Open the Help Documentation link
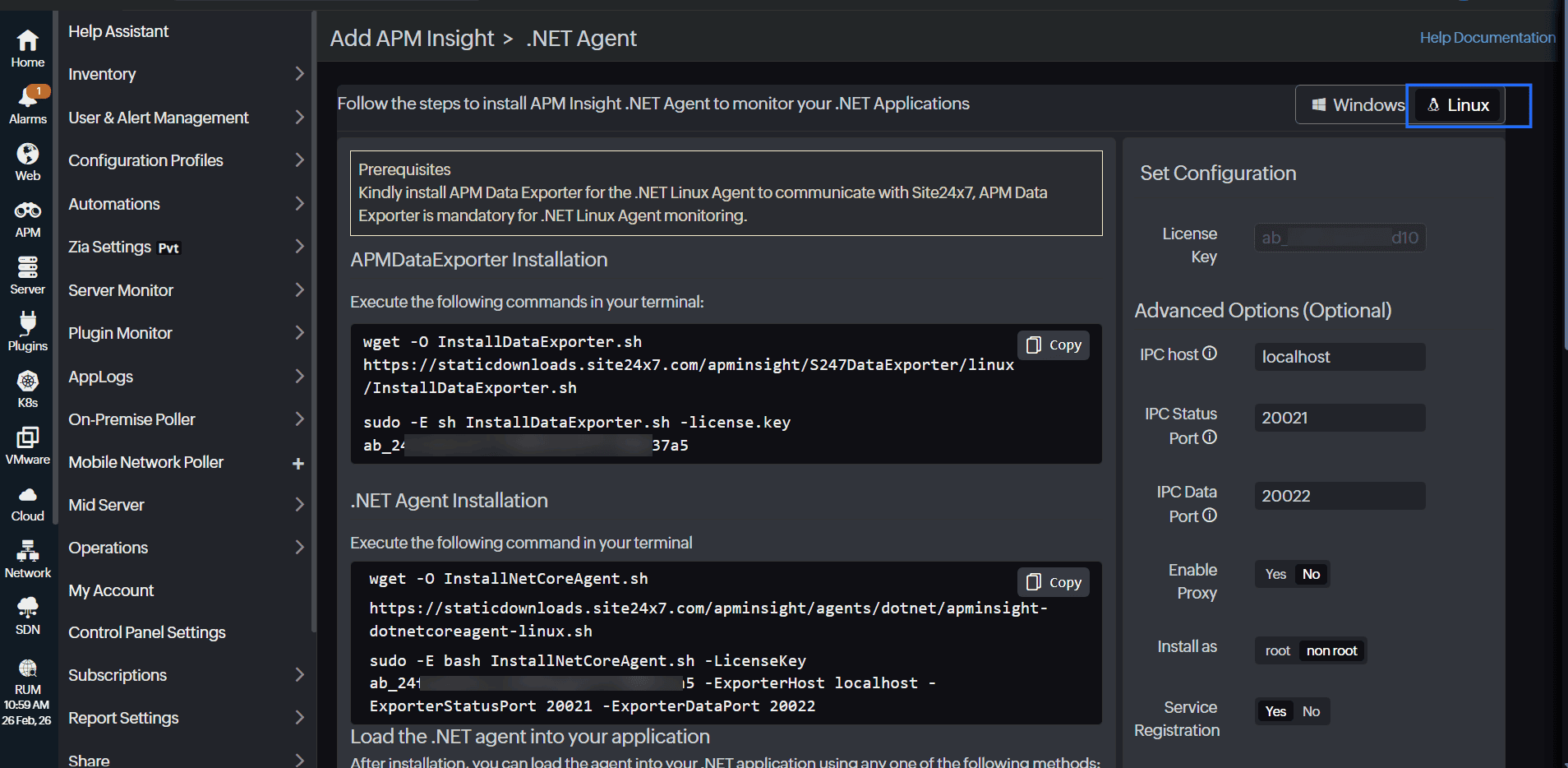1568x768 pixels. click(x=1487, y=38)
